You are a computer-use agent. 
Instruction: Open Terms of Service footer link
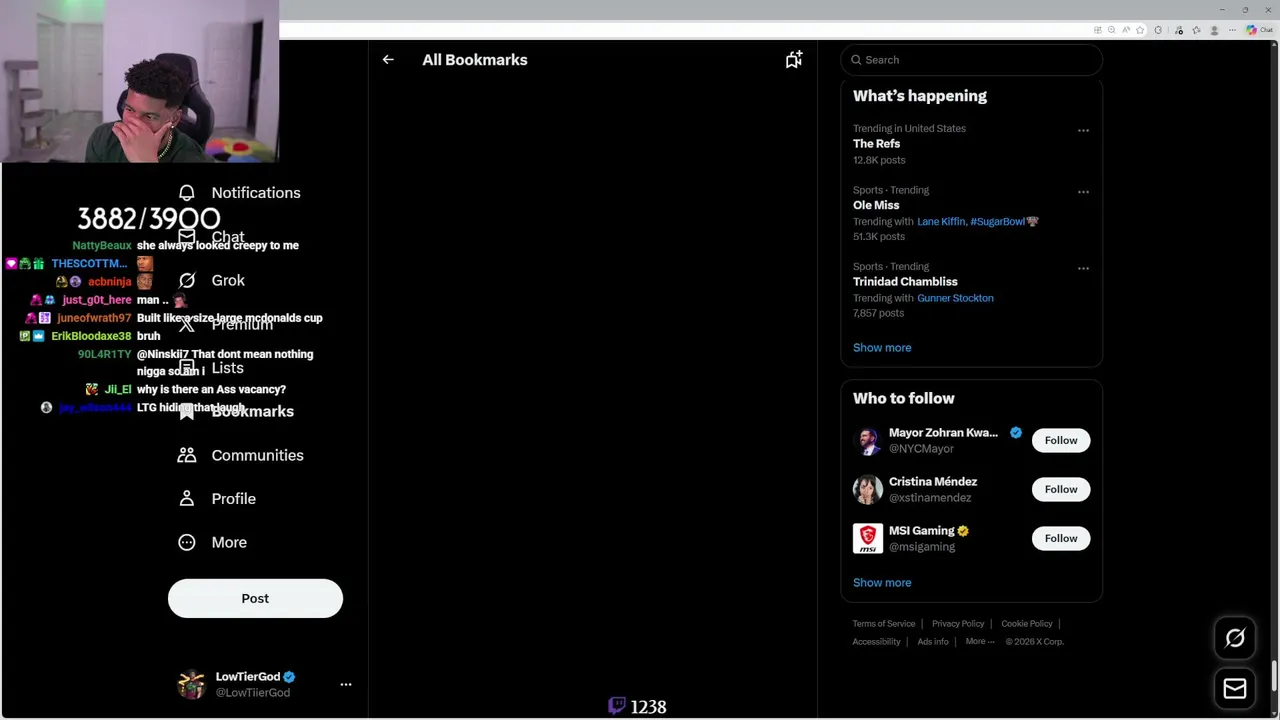pos(884,624)
